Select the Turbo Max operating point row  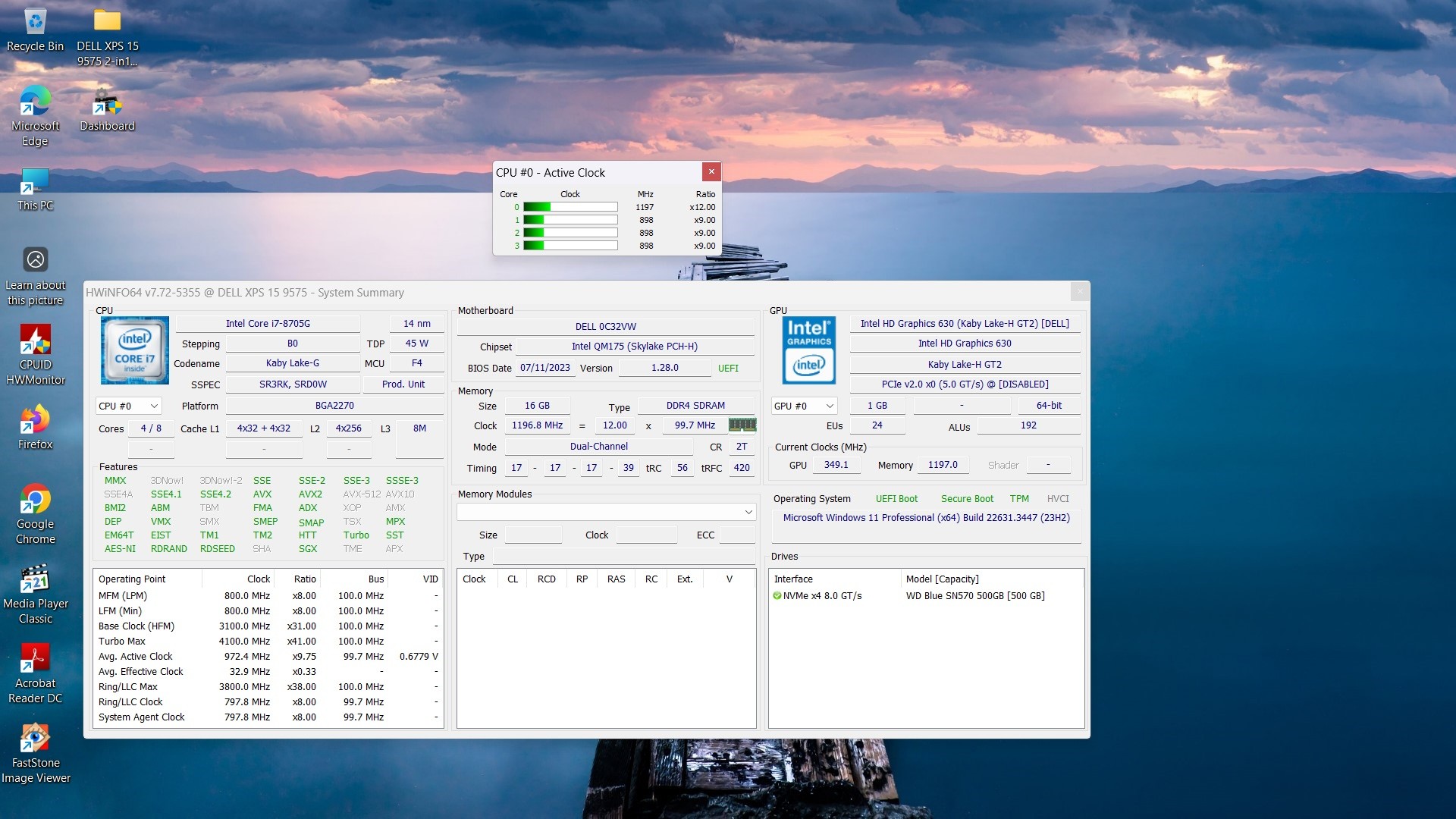click(x=268, y=642)
